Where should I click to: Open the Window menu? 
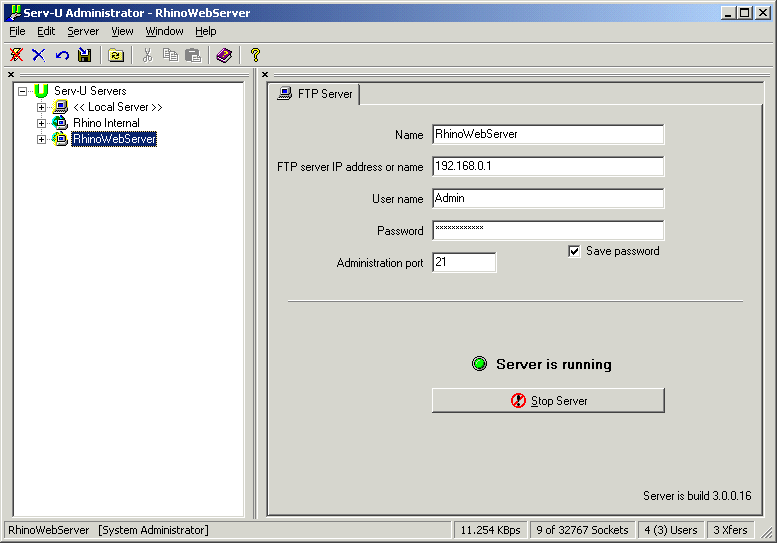[x=164, y=31]
